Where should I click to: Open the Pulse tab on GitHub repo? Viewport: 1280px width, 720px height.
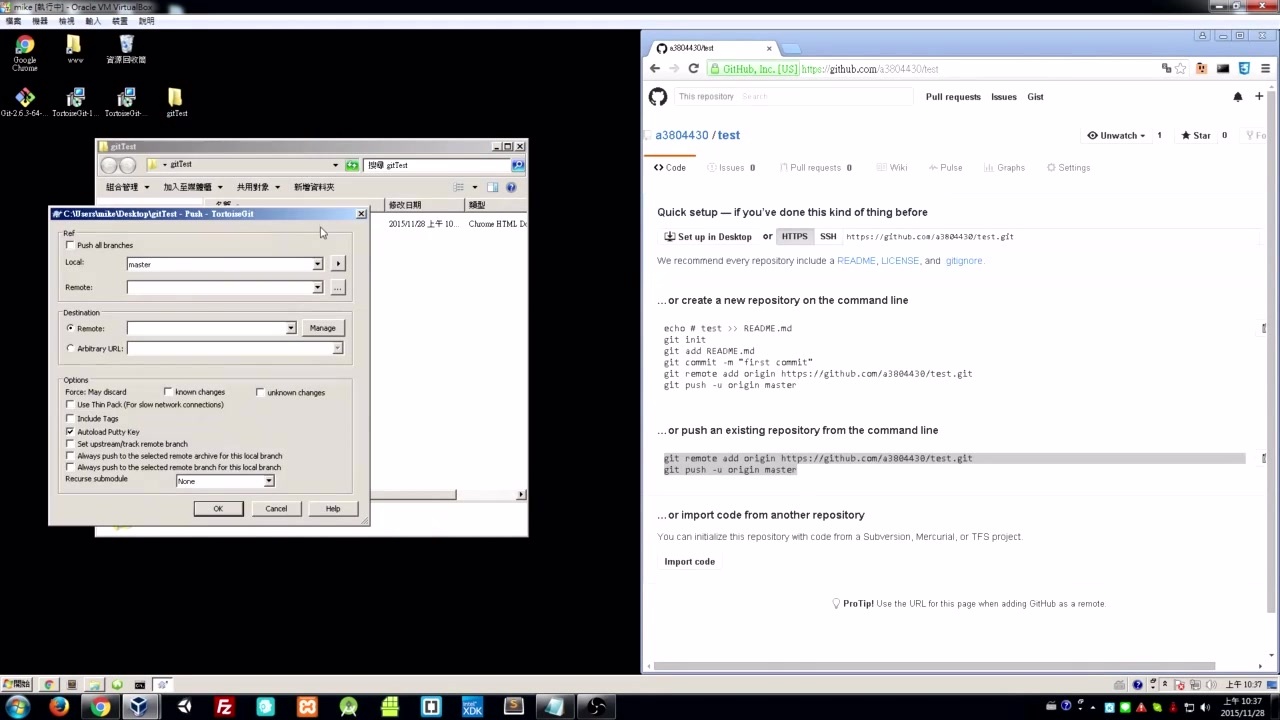click(945, 168)
